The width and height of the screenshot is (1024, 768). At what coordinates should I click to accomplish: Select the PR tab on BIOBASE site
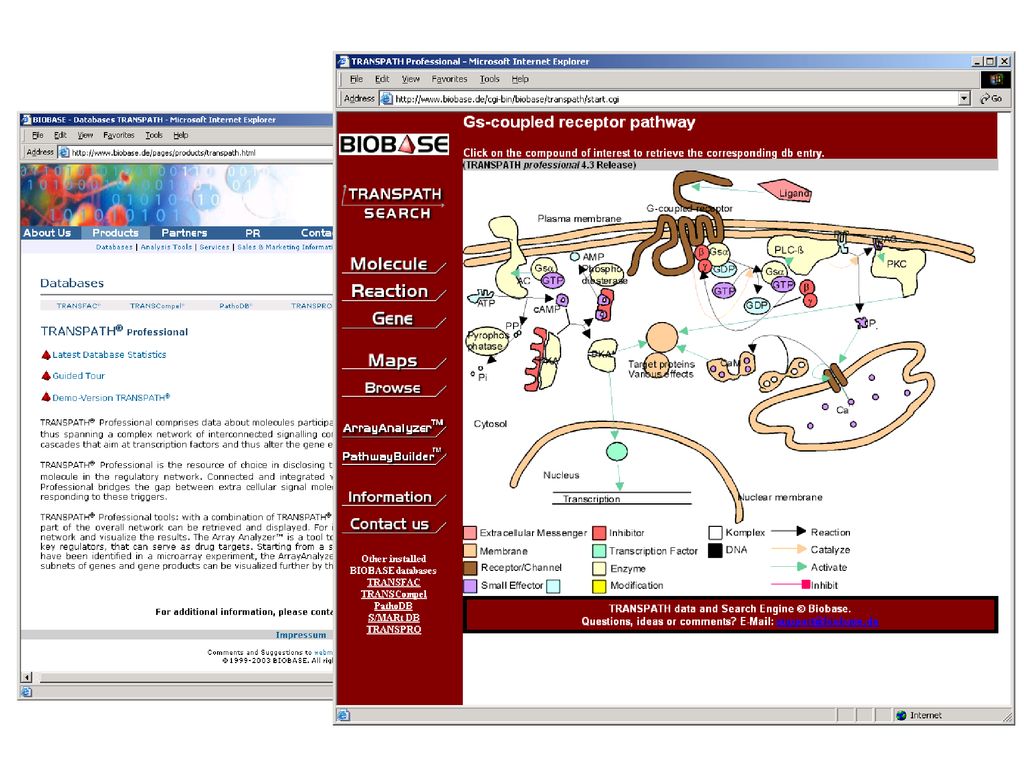[252, 232]
